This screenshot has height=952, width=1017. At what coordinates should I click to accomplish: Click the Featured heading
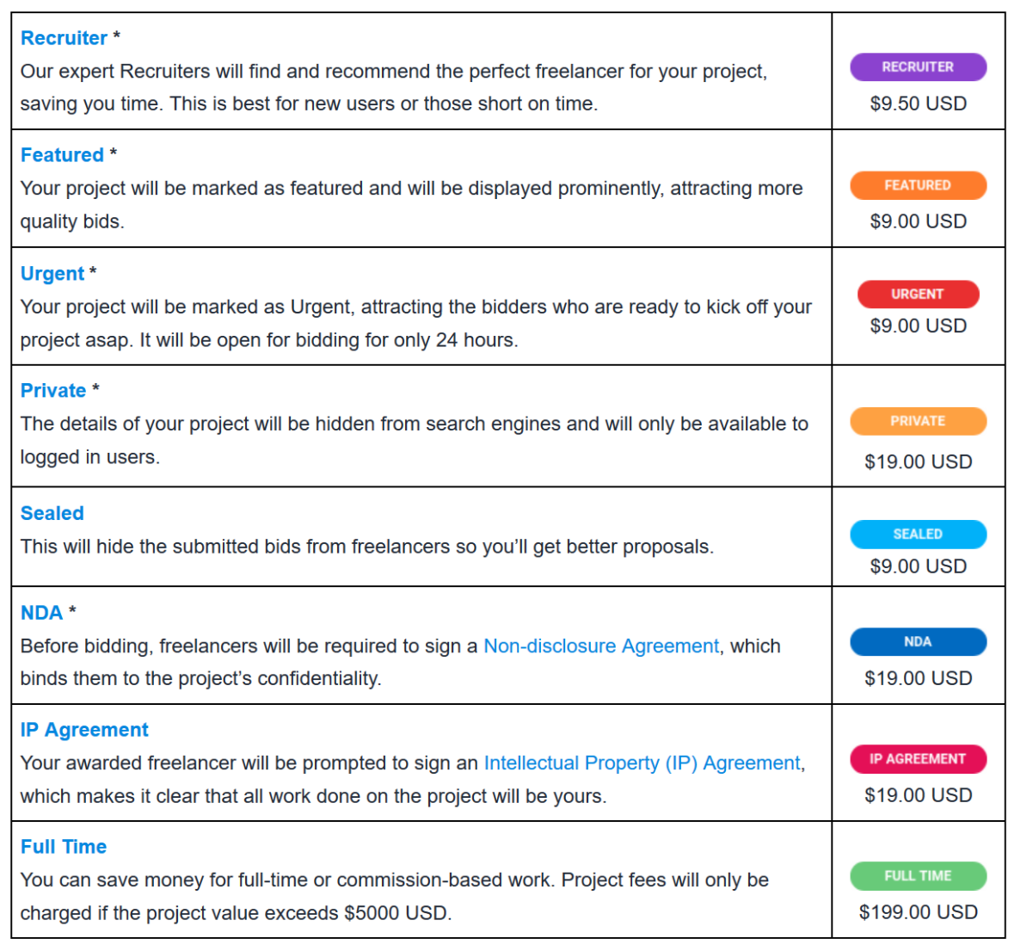(62, 155)
